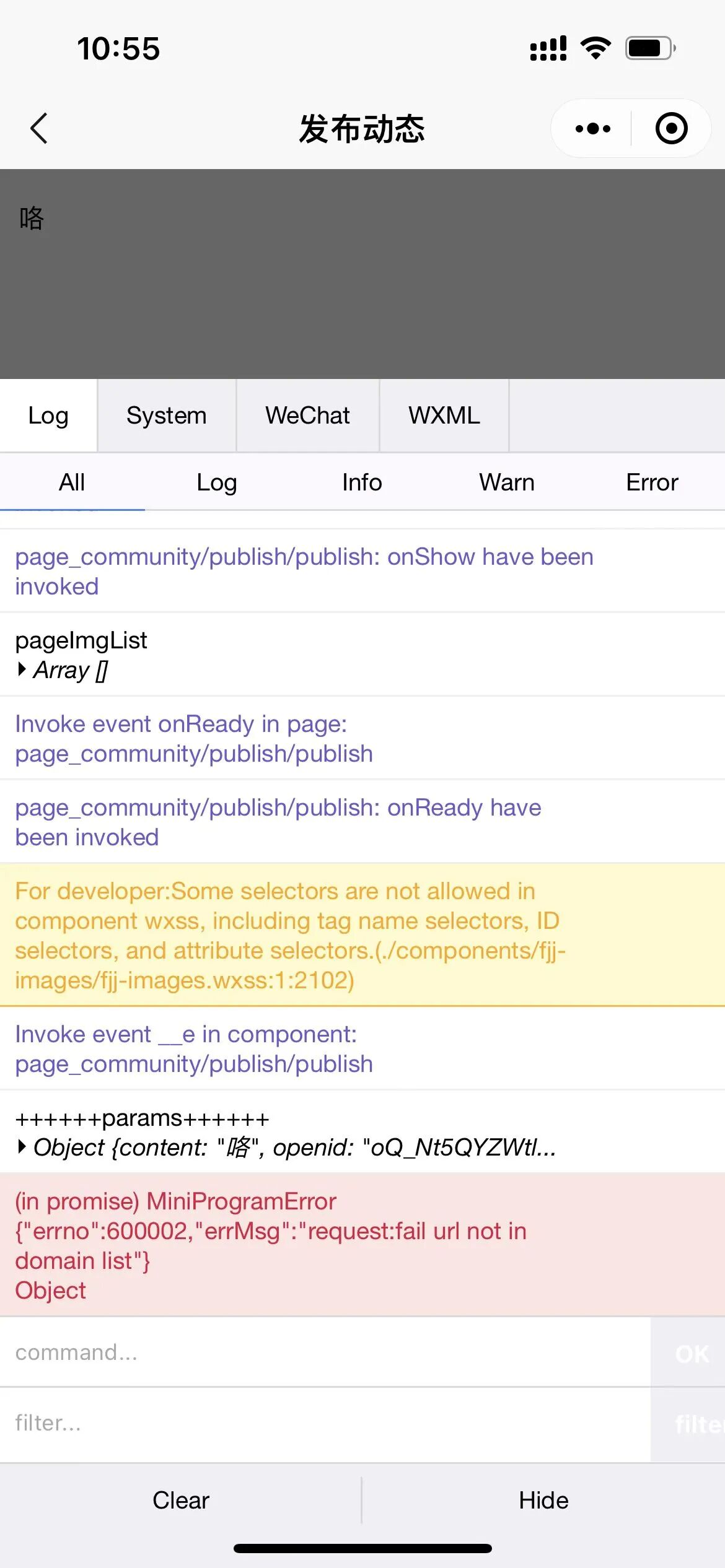Select the Error filter tab
This screenshot has width=725, height=1568.
[652, 482]
